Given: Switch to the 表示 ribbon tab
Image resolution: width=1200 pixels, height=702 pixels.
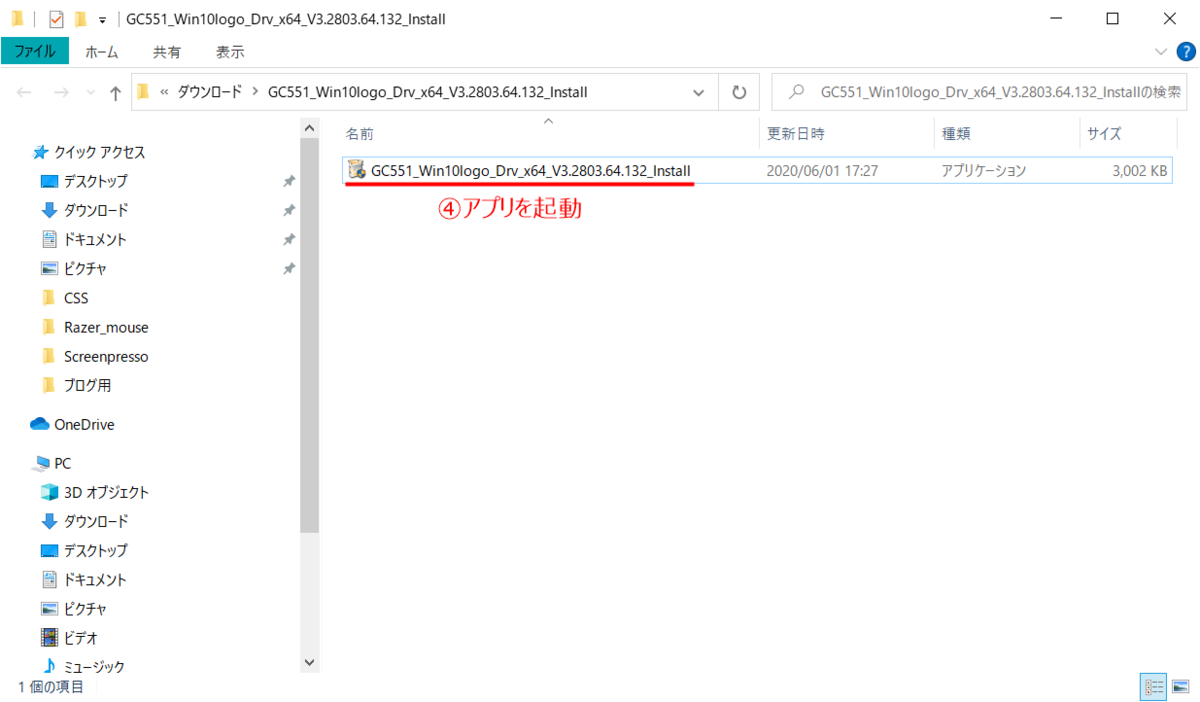Looking at the screenshot, I should pyautogui.click(x=230, y=52).
